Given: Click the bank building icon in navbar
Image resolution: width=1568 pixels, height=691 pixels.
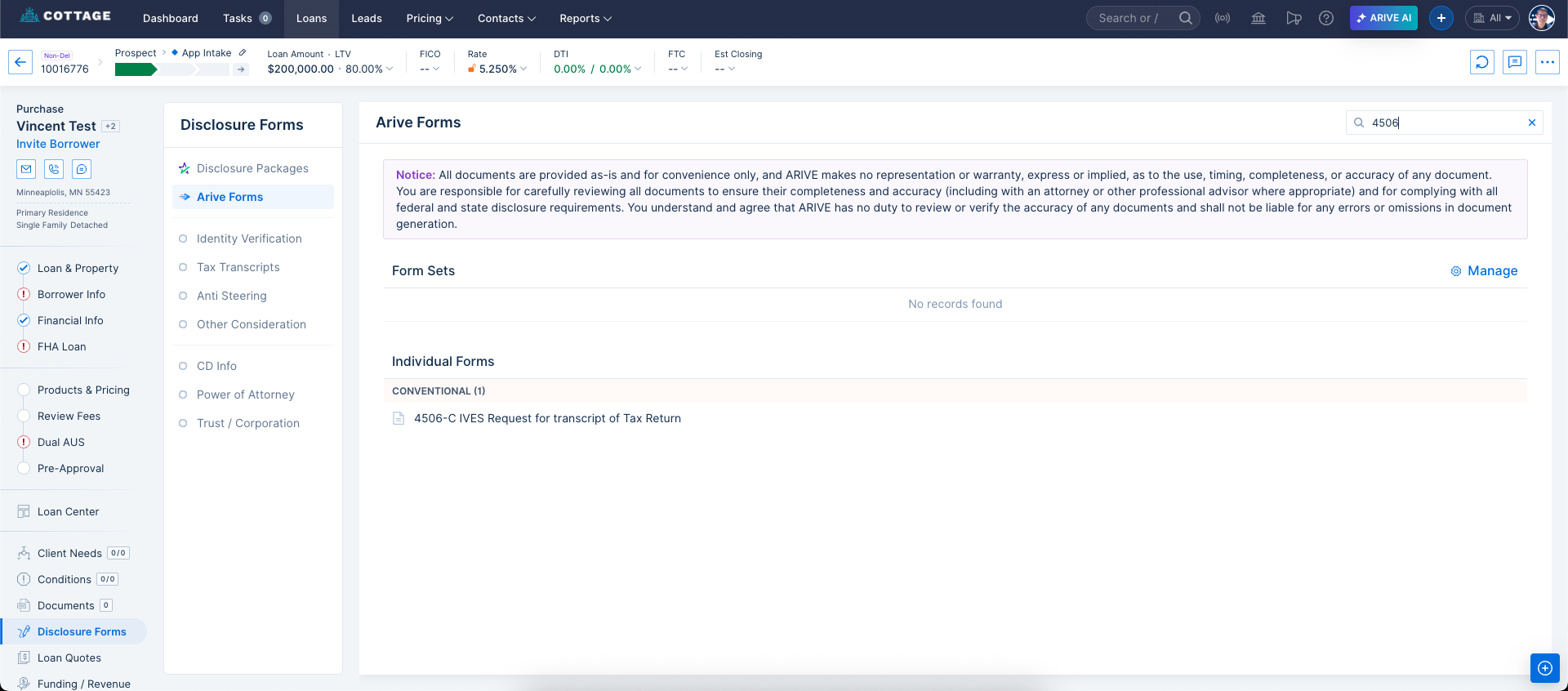Looking at the screenshot, I should (x=1258, y=18).
